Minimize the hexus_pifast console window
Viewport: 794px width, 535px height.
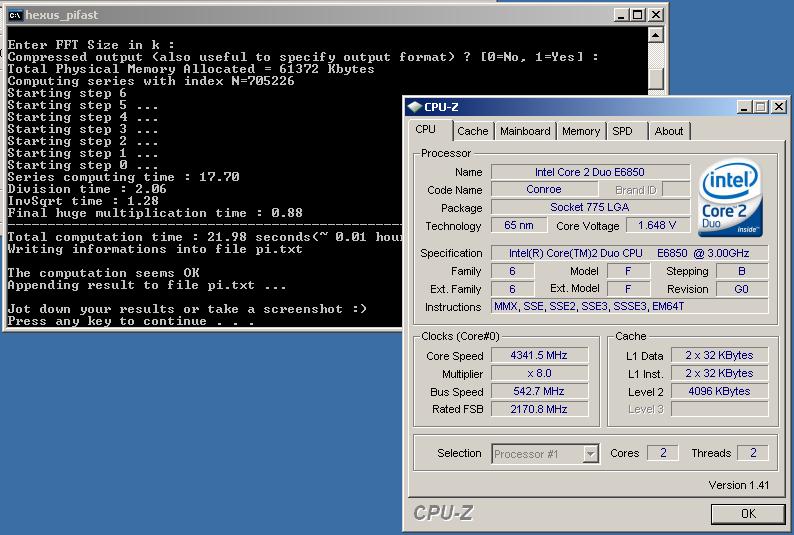click(x=621, y=15)
